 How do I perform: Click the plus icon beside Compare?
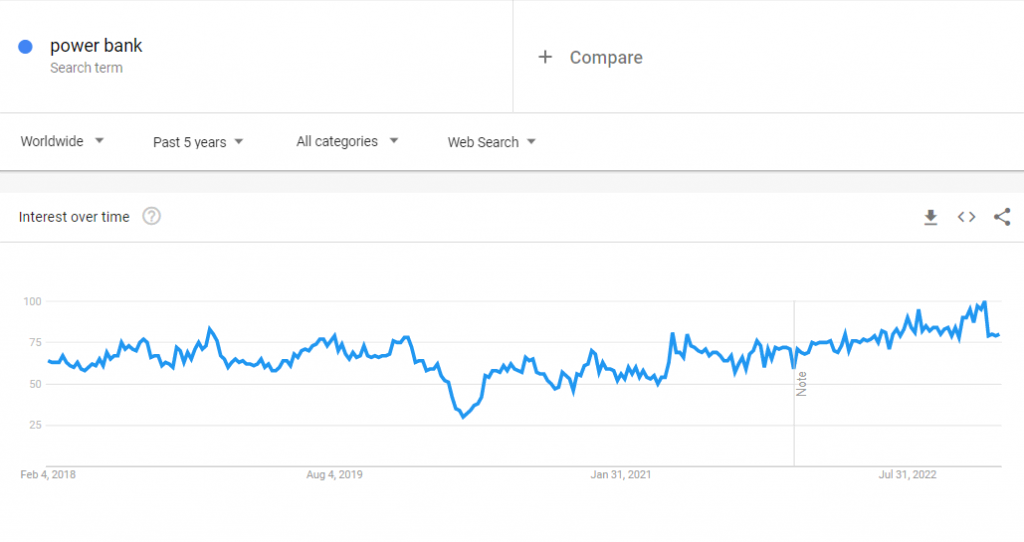(545, 57)
